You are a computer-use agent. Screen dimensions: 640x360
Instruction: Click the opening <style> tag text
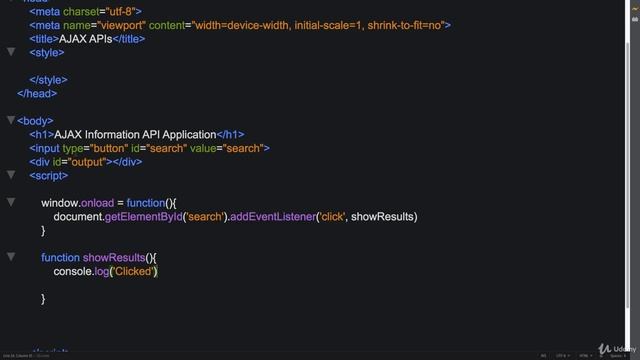tap(47, 53)
